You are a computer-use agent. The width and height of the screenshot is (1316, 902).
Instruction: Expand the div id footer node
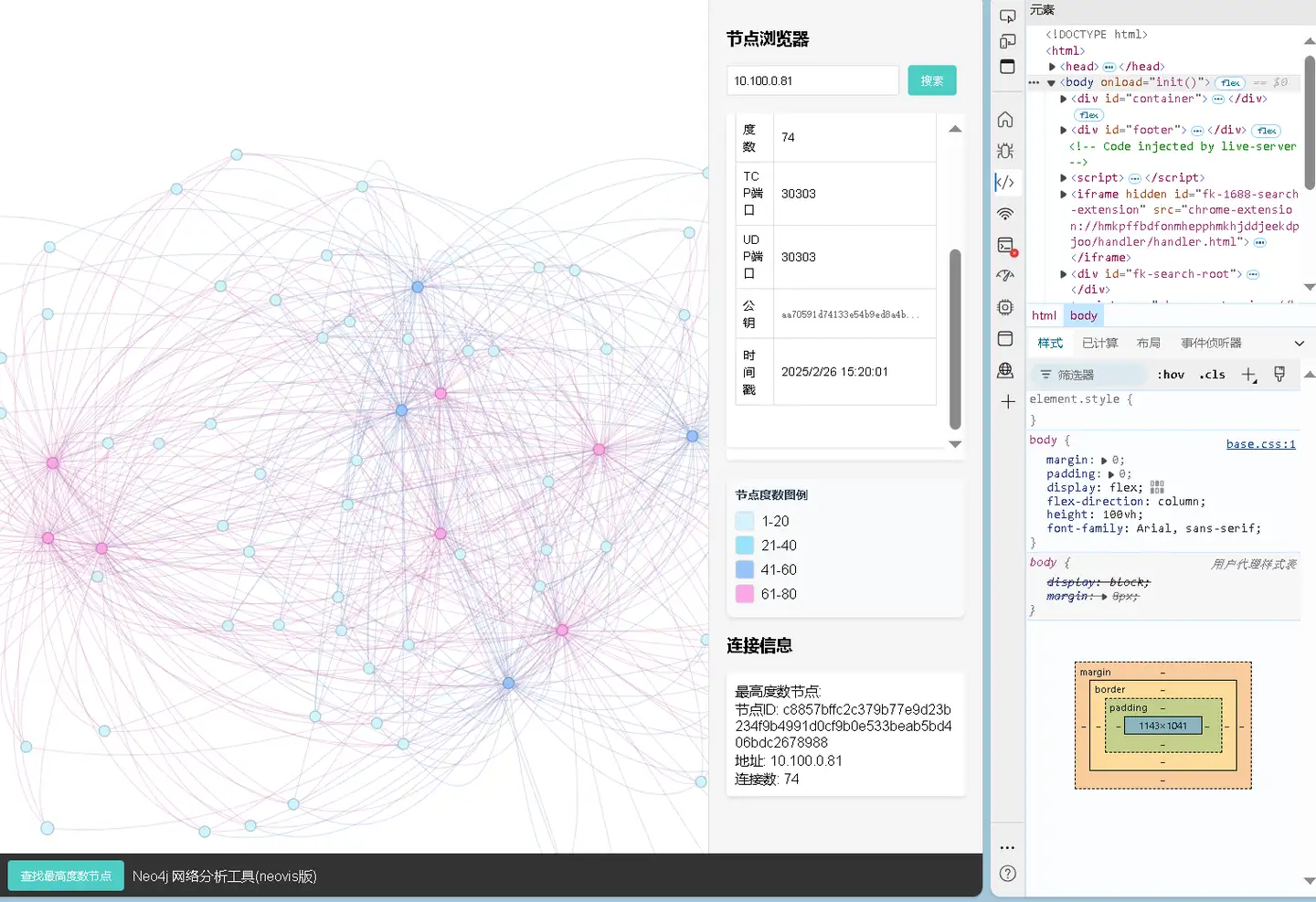pos(1063,130)
